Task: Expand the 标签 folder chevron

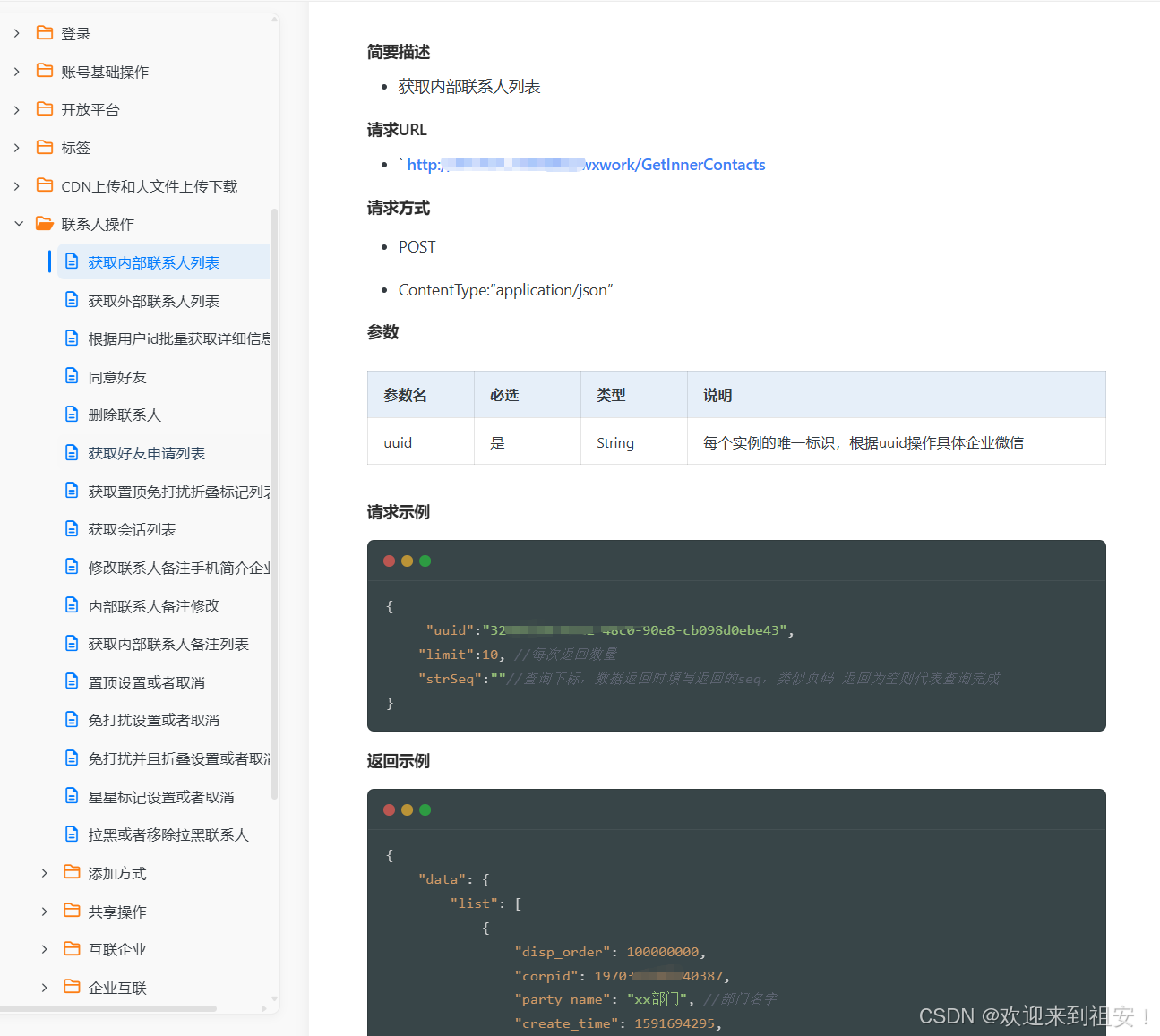Action: [x=17, y=148]
